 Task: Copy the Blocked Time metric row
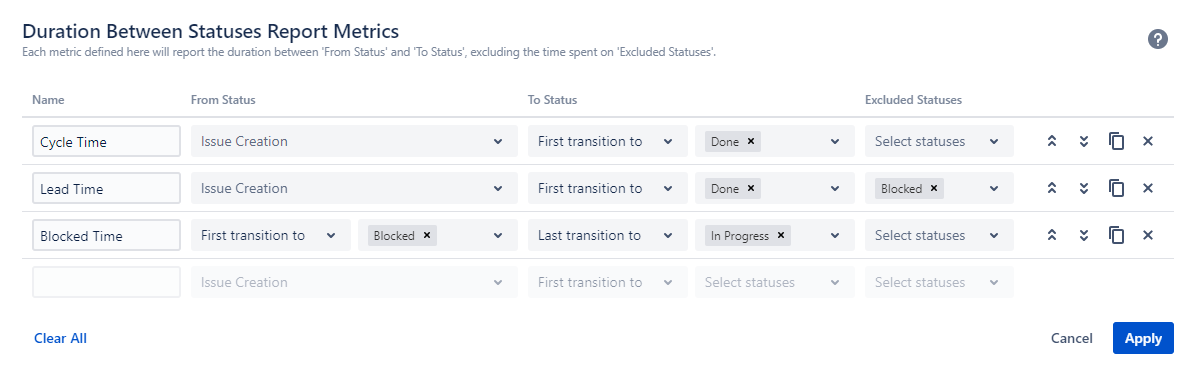1116,236
